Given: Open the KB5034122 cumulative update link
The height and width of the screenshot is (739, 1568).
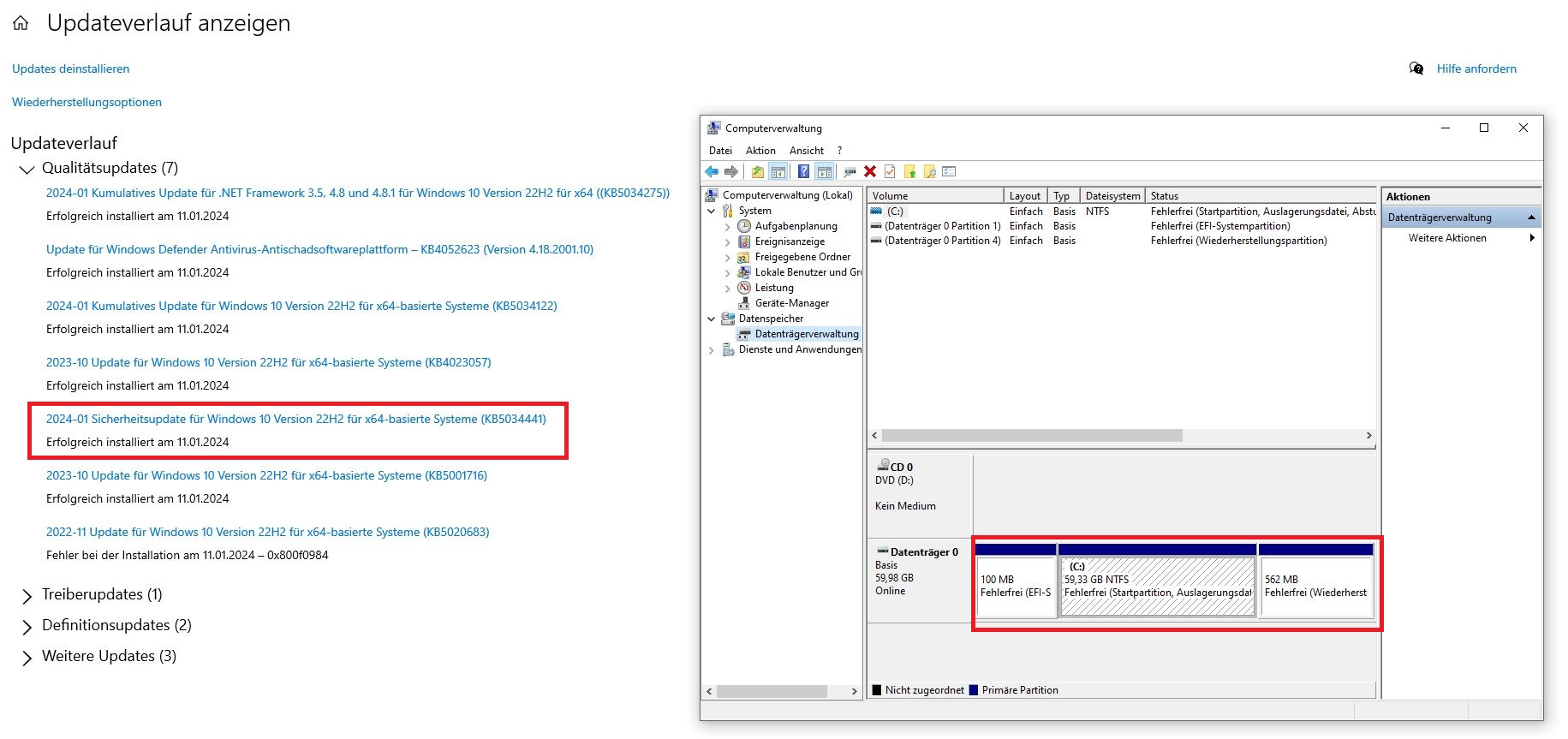Looking at the screenshot, I should 301,306.
